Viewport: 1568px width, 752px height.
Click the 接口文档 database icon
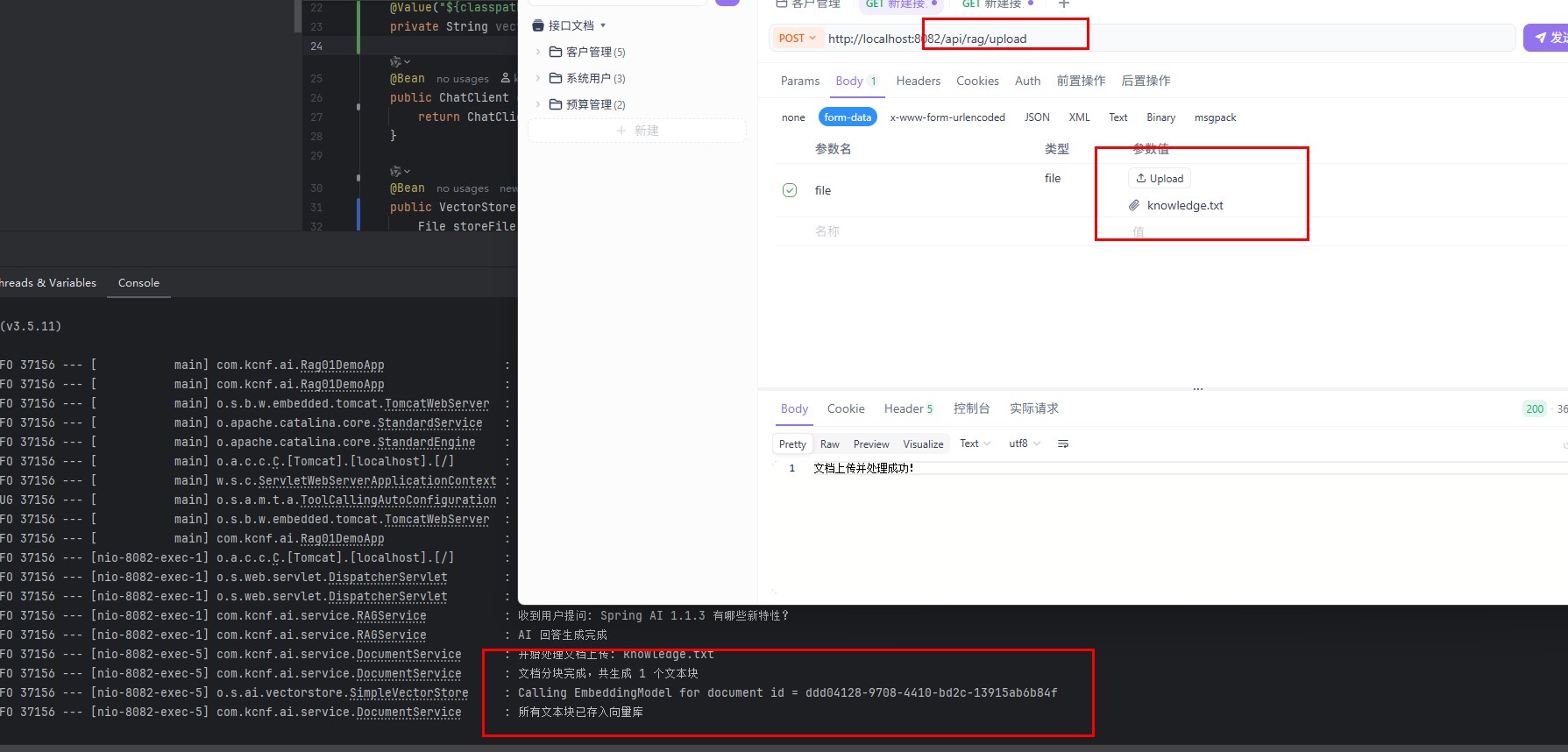coord(538,25)
